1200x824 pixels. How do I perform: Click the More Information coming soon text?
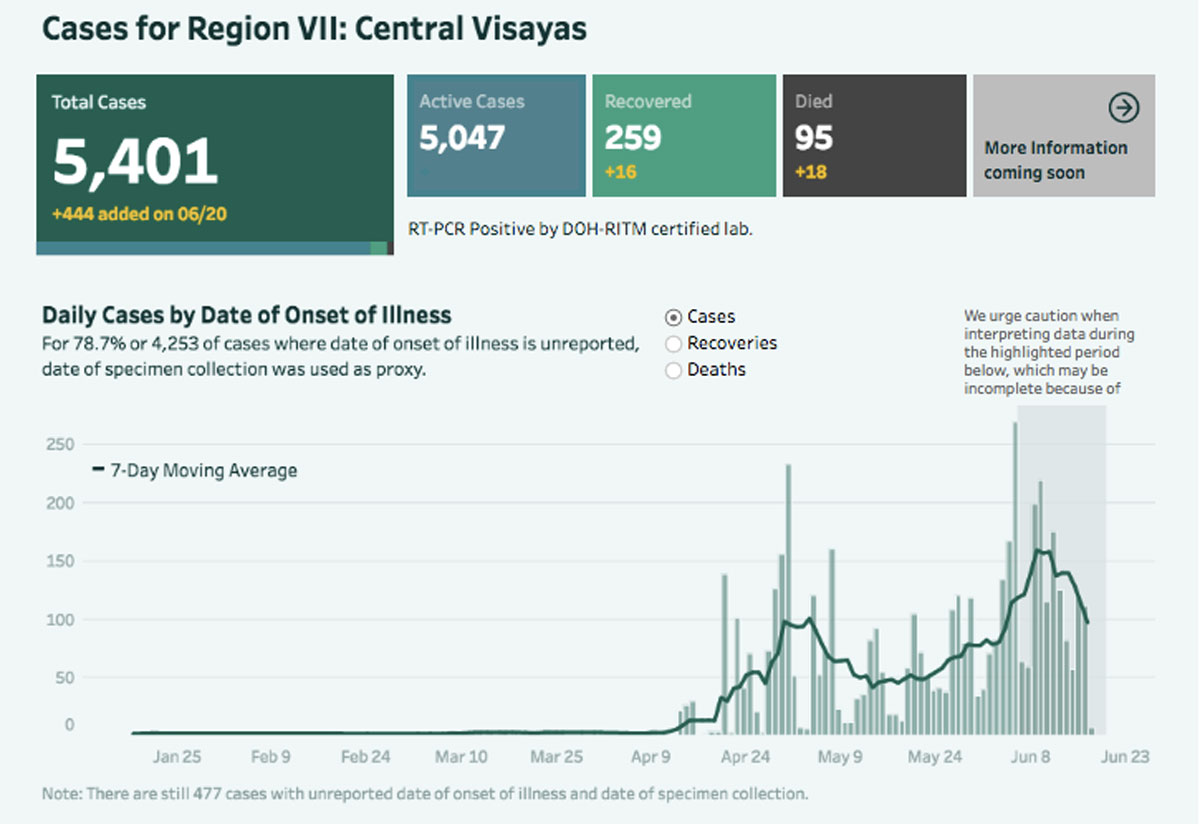(x=1055, y=160)
